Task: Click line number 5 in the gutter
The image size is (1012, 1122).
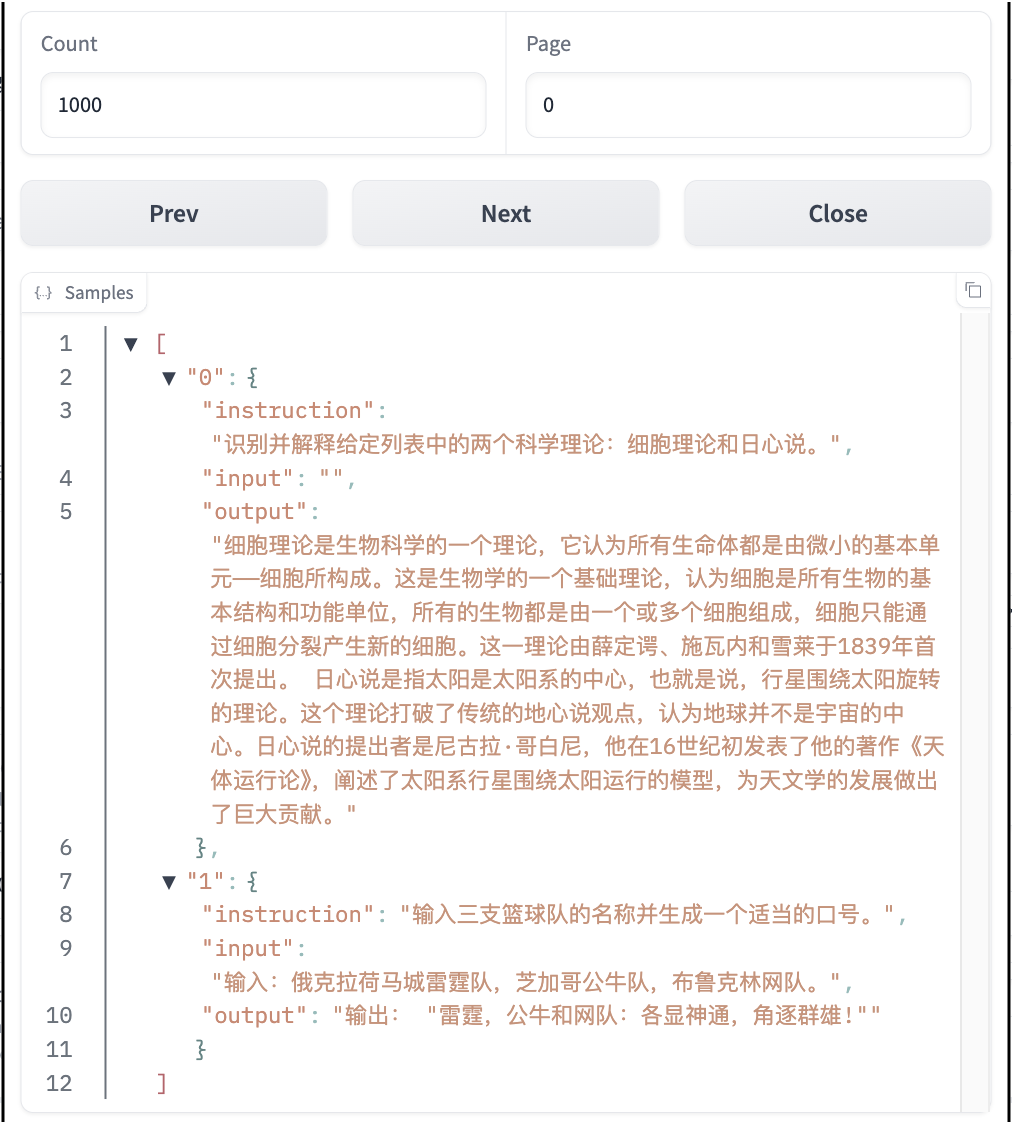Action: 65,511
